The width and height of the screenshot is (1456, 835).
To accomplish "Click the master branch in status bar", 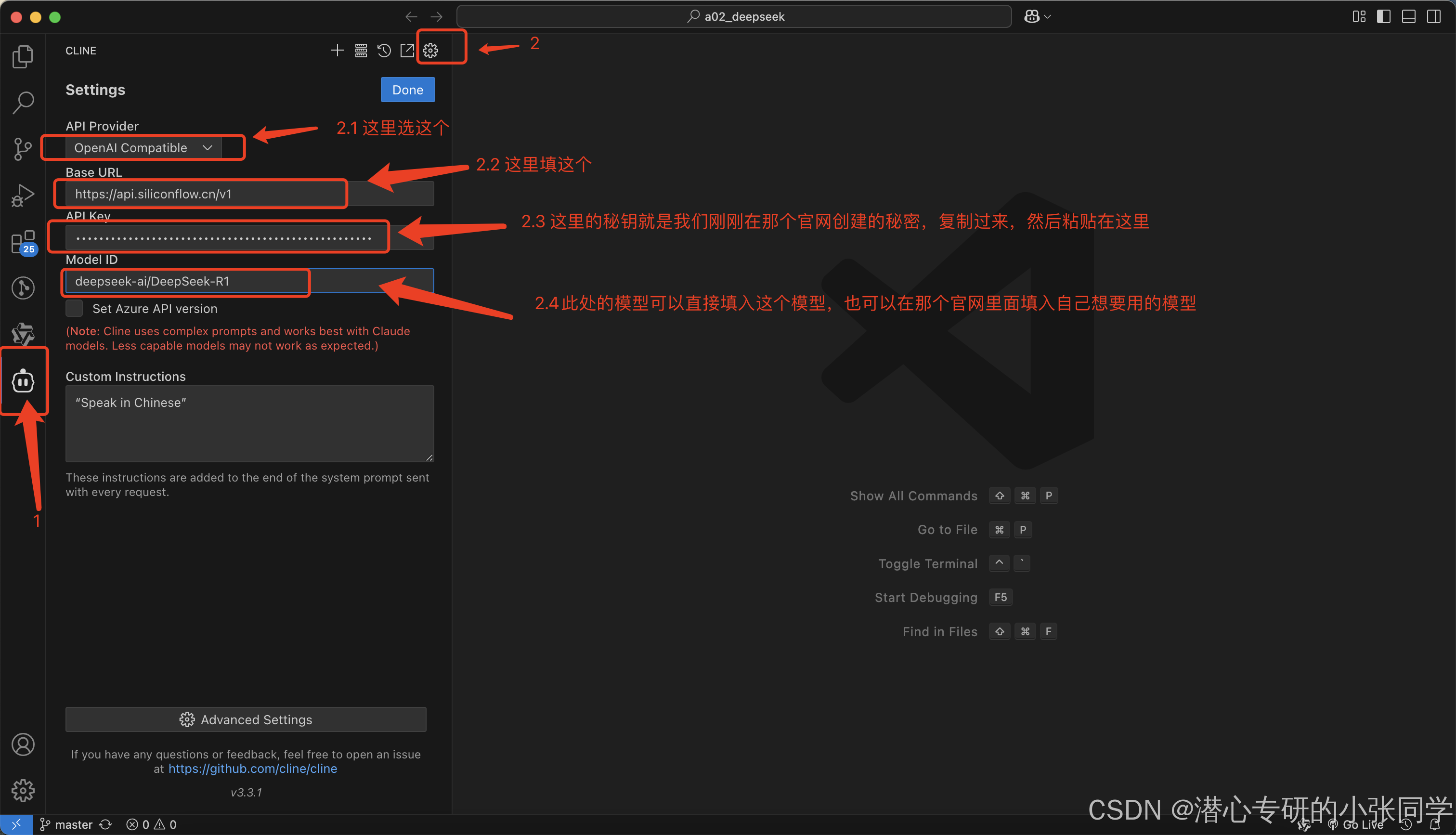I will coord(73,824).
